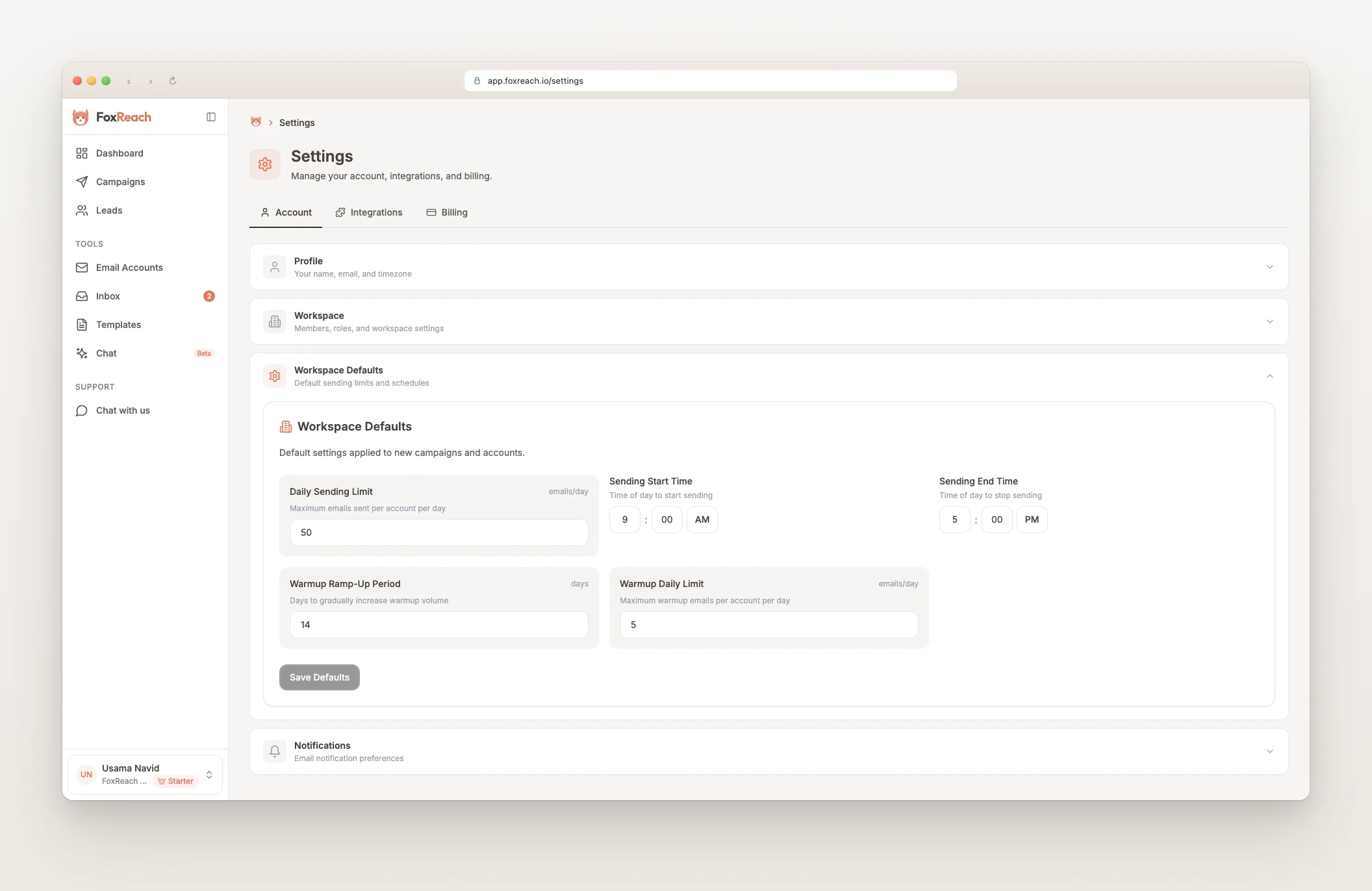Click Daily Sending Limit input field
The width and height of the screenshot is (1372, 891).
tap(438, 533)
